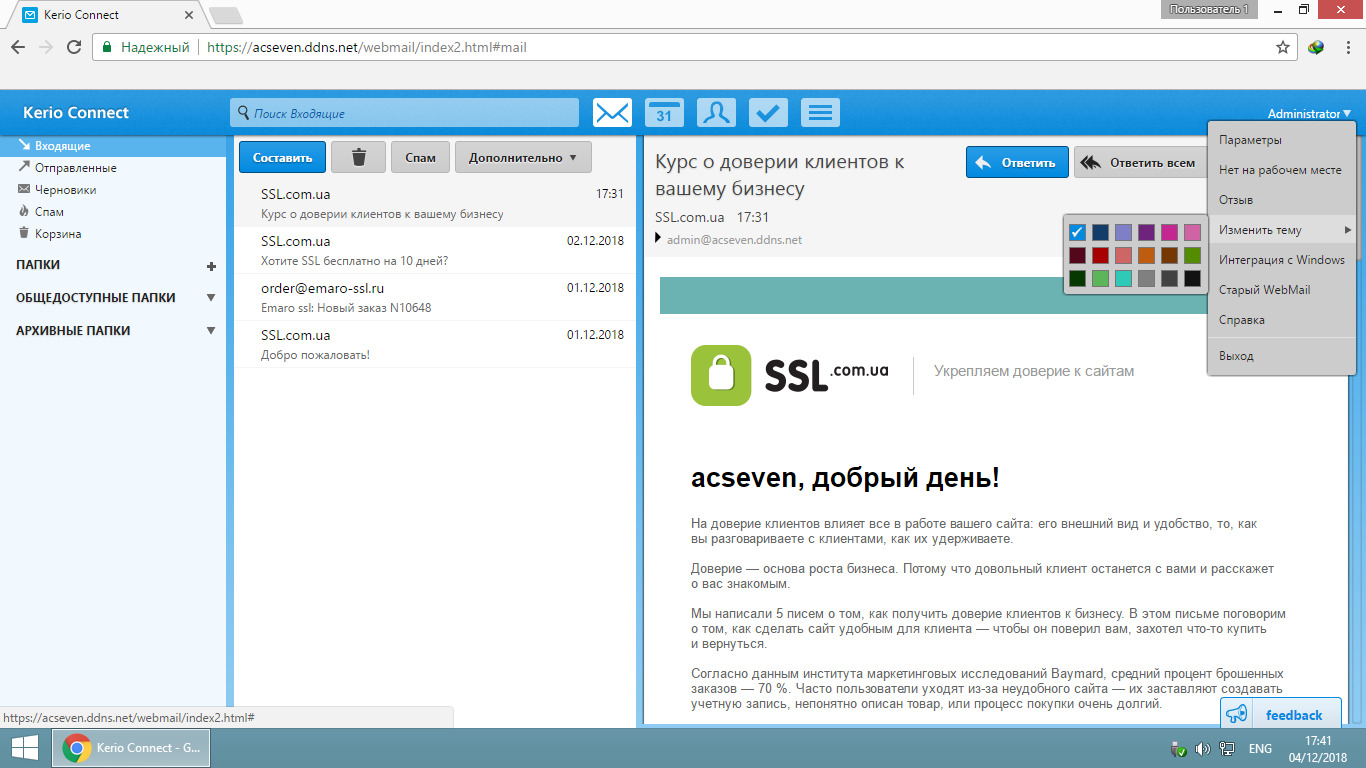Click the browser back arrow

coord(18,47)
